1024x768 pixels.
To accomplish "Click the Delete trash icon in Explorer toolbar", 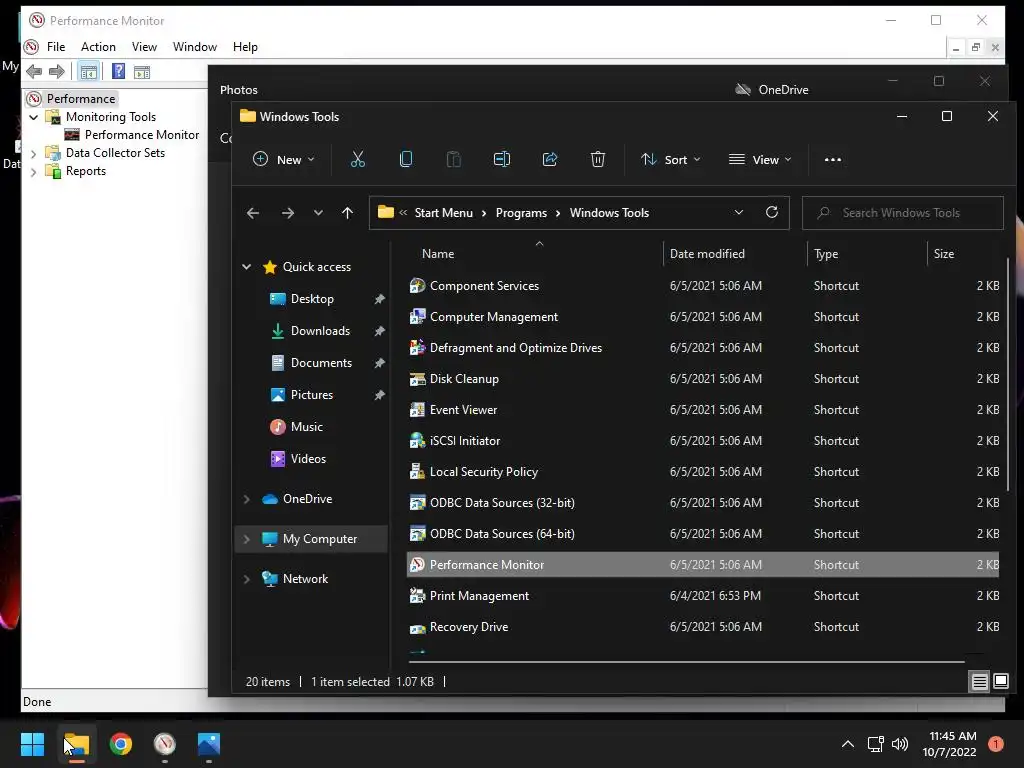I will pyautogui.click(x=598, y=159).
